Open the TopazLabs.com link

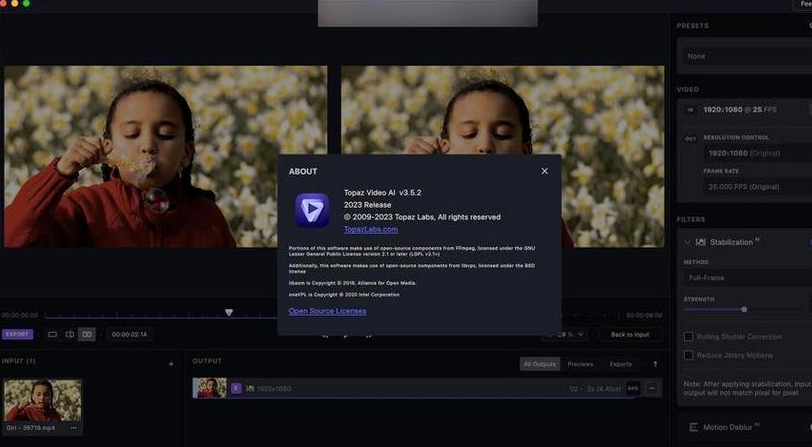[x=371, y=229]
